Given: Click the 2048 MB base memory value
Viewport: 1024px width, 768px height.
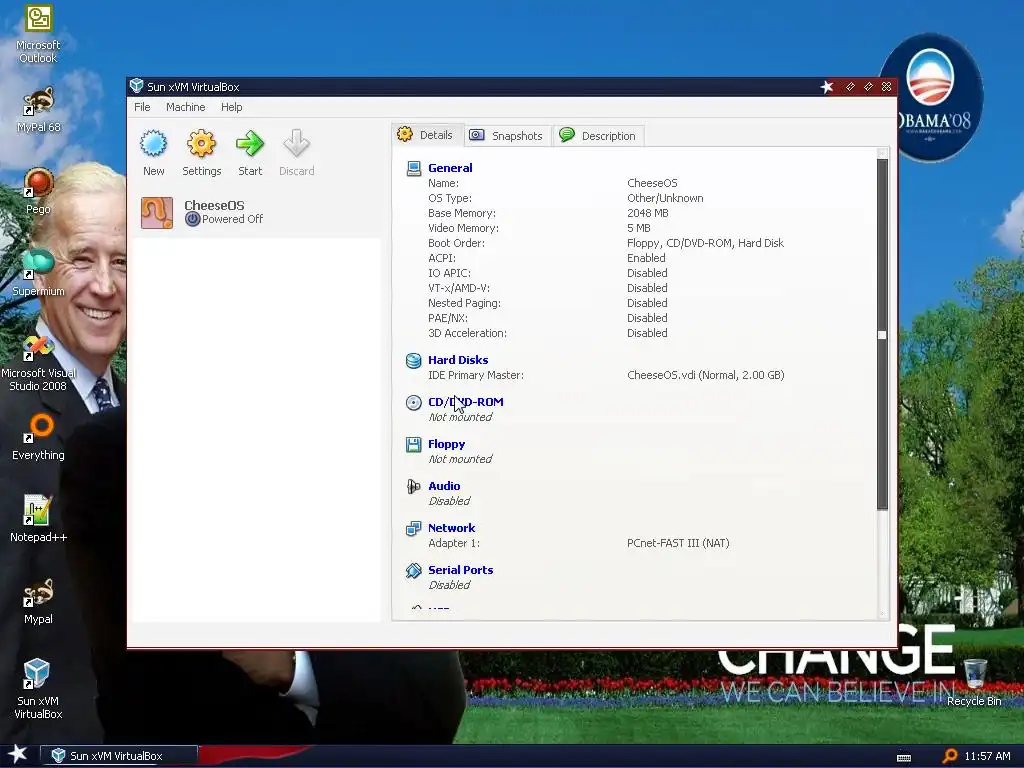Looking at the screenshot, I should click(647, 213).
